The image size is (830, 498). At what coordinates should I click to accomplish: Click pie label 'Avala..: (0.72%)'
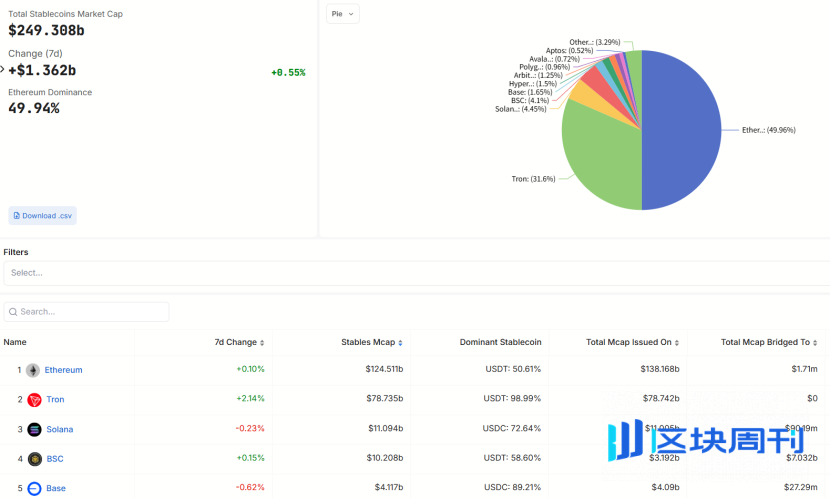554,59
